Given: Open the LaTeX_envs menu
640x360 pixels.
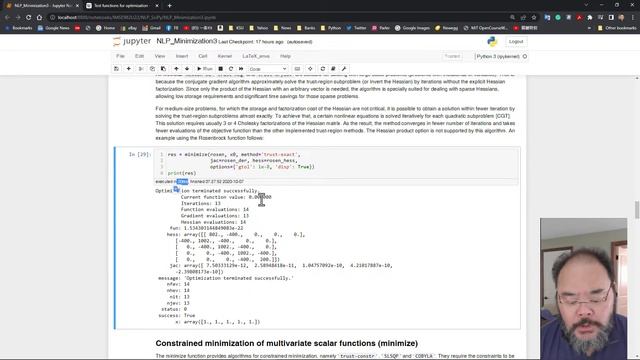Looking at the screenshot, I should [x=256, y=56].
